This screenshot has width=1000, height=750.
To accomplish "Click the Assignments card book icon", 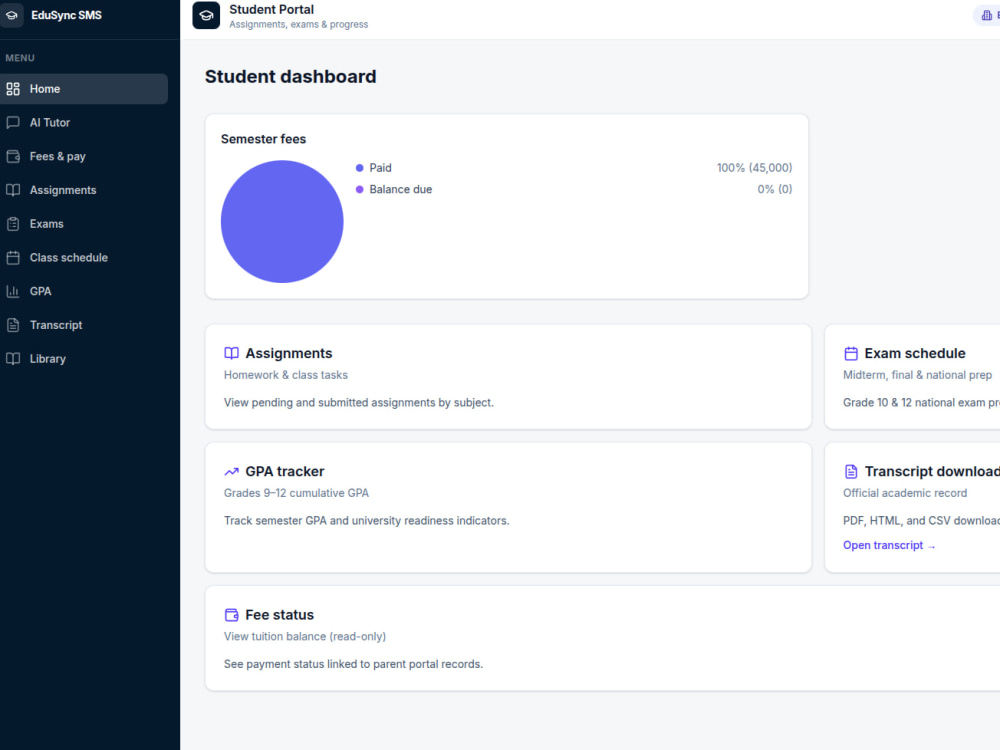I will (x=232, y=353).
